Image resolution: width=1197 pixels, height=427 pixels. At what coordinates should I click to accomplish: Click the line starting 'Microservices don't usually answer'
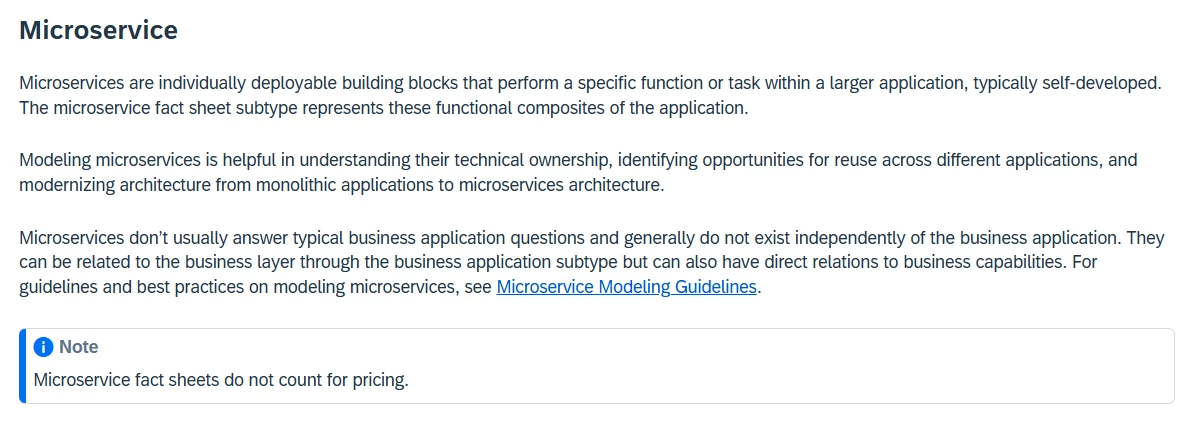pos(400,237)
